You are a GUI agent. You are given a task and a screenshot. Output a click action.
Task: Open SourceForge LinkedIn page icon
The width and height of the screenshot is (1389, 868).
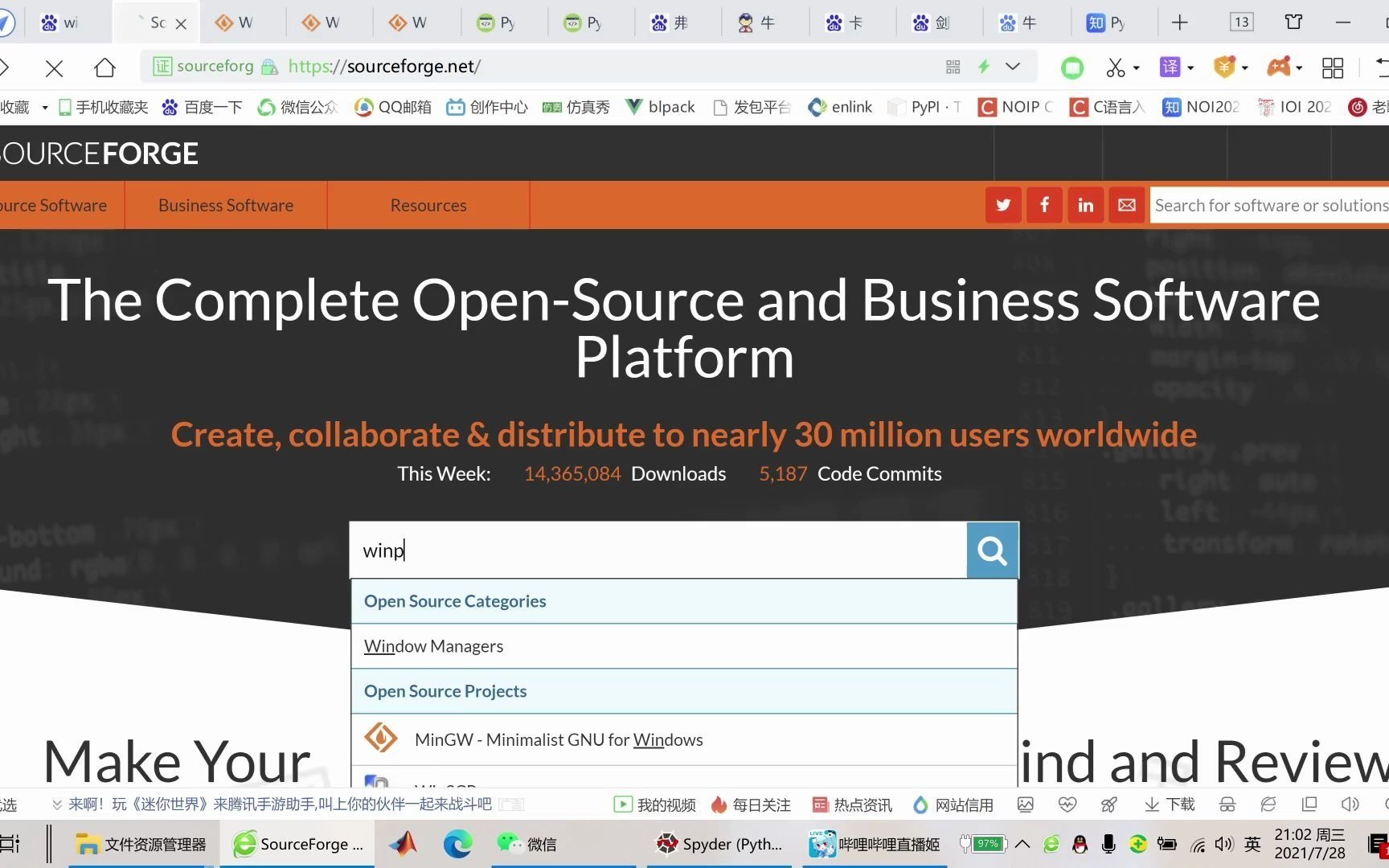point(1086,205)
